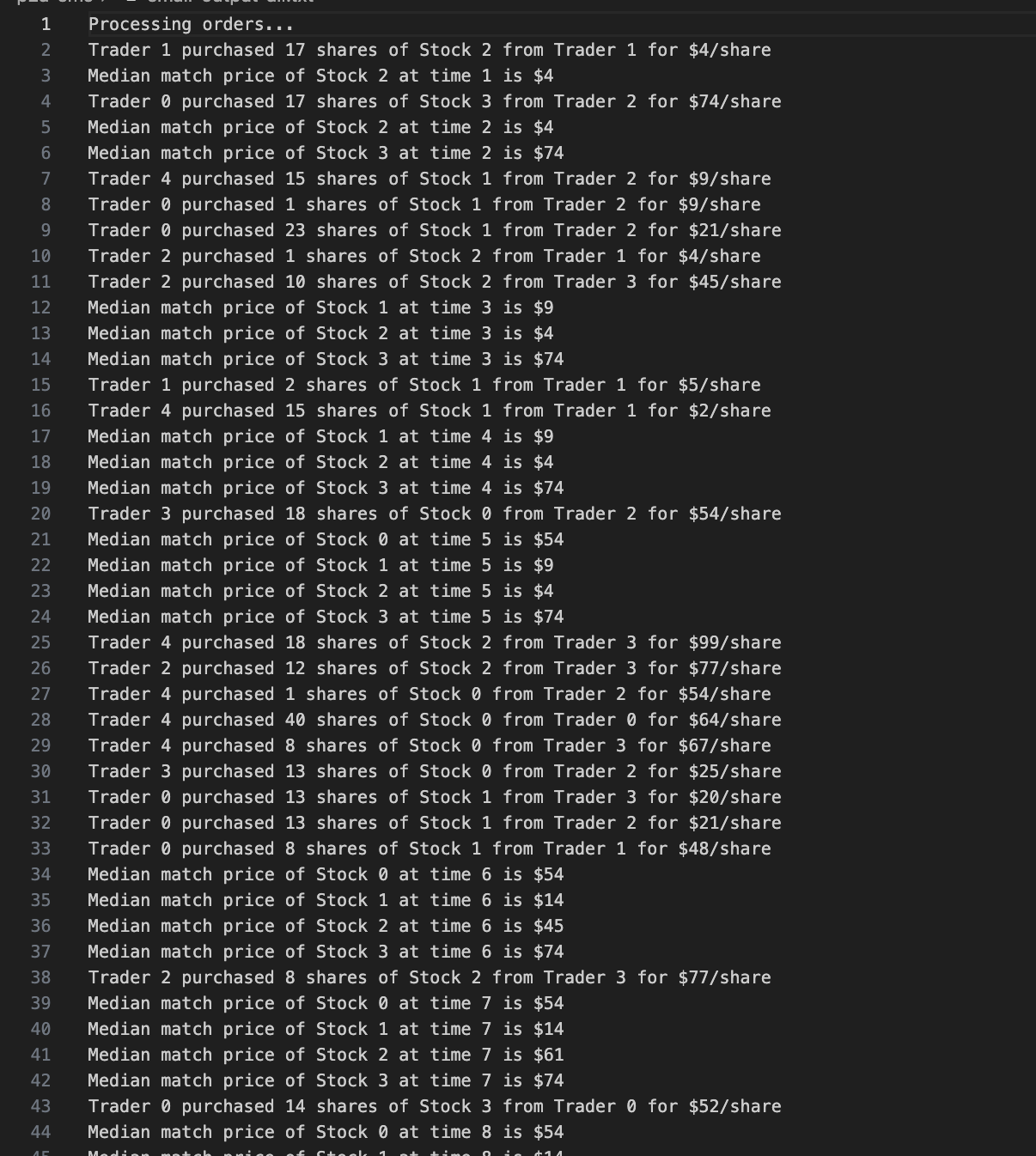Image resolution: width=1036 pixels, height=1156 pixels.
Task: Click '$74/share' at end of line 4
Action: 734,101
